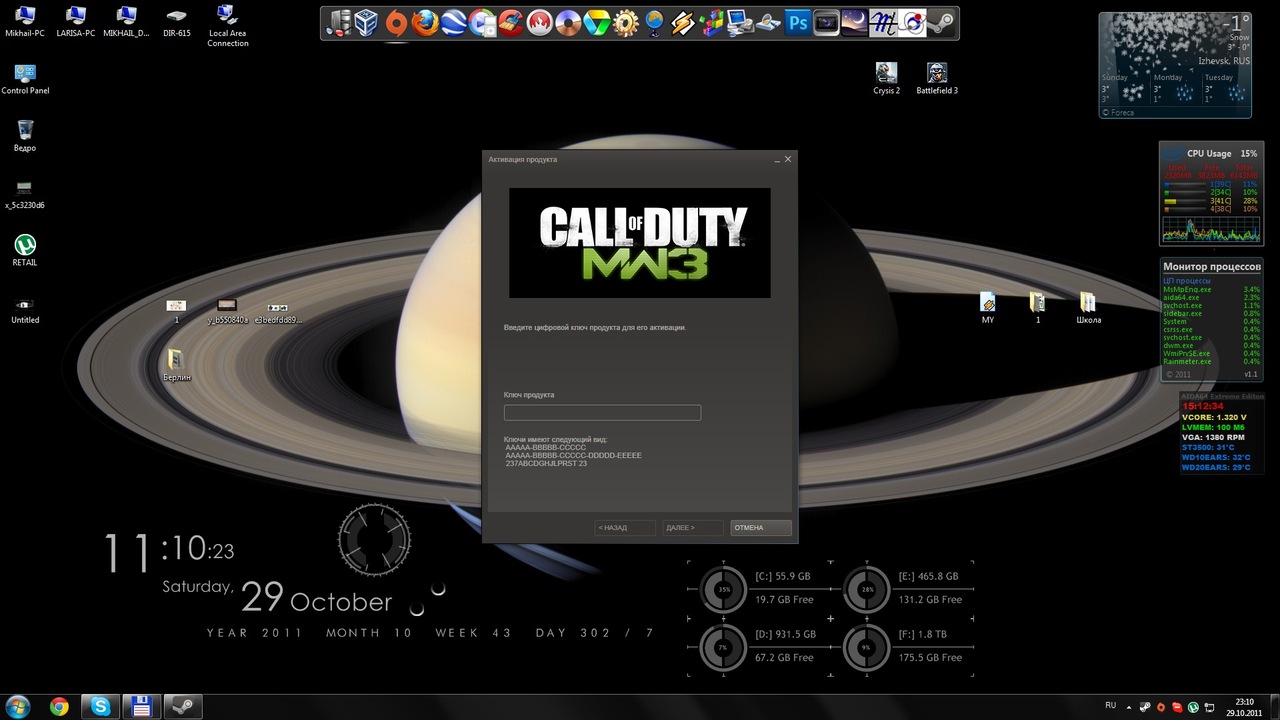Open Chrome from the Windows taskbar
Viewport: 1280px width, 720px height.
59,706
